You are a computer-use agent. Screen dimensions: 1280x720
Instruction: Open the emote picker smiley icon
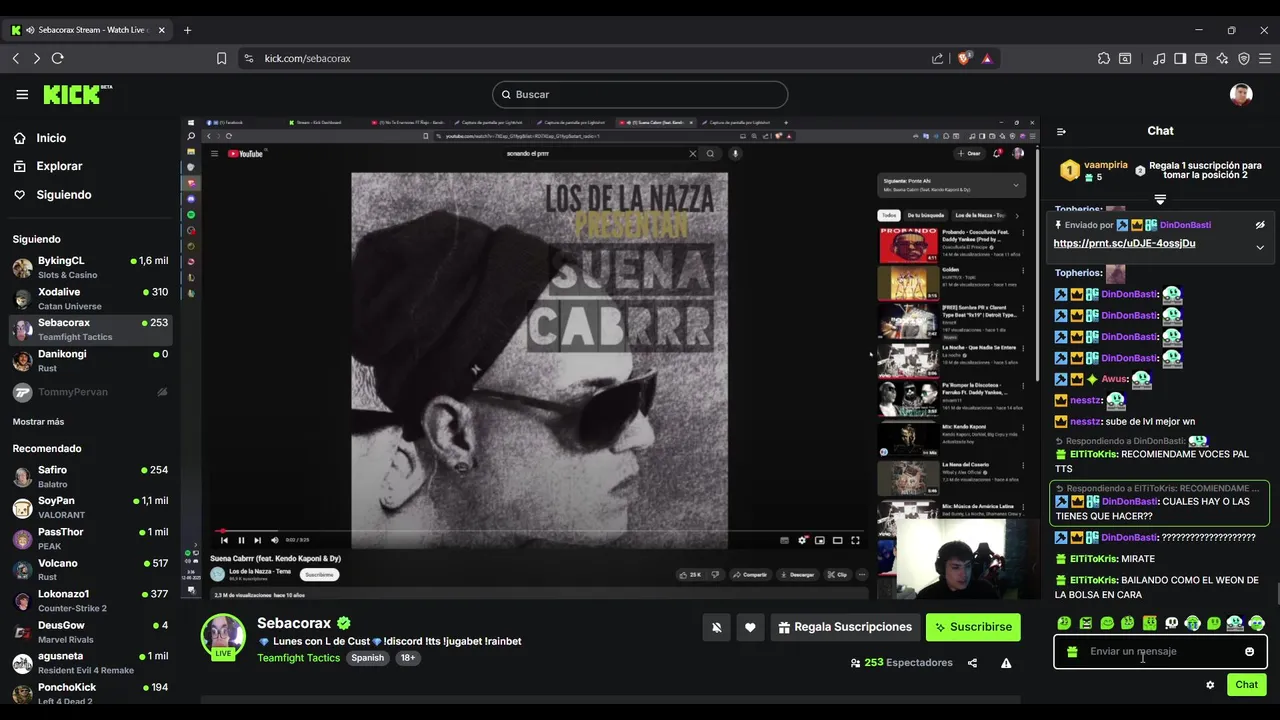(x=1249, y=652)
